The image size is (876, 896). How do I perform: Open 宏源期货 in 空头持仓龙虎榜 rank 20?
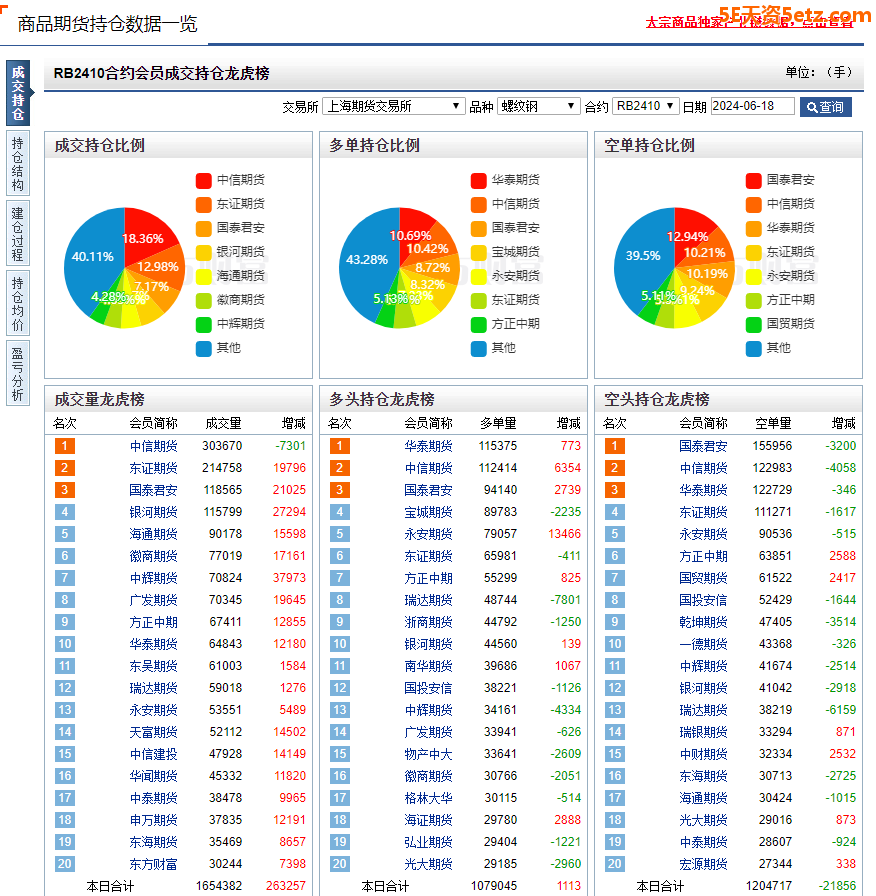coord(703,865)
